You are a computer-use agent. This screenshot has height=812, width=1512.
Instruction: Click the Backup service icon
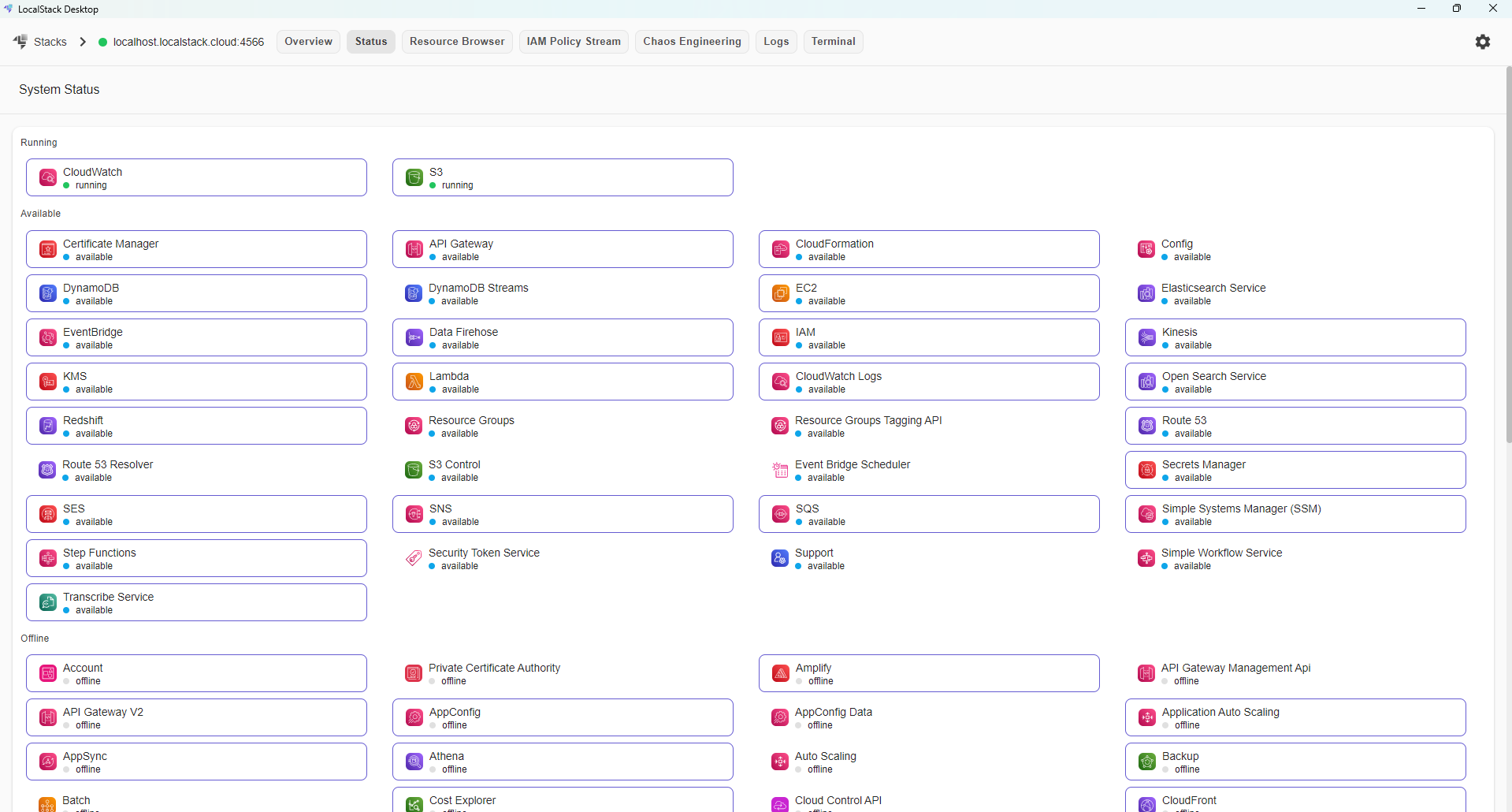(1147, 762)
